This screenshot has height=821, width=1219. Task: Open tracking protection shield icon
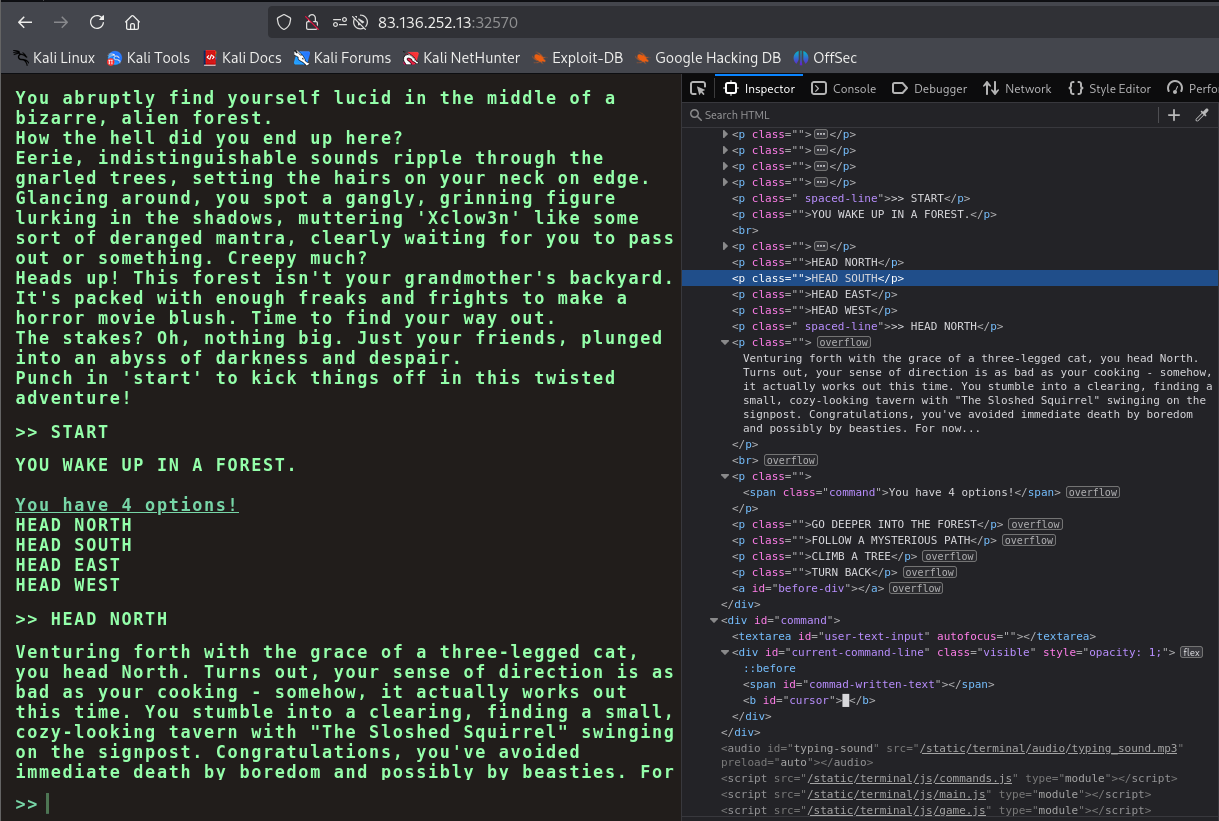coord(284,22)
